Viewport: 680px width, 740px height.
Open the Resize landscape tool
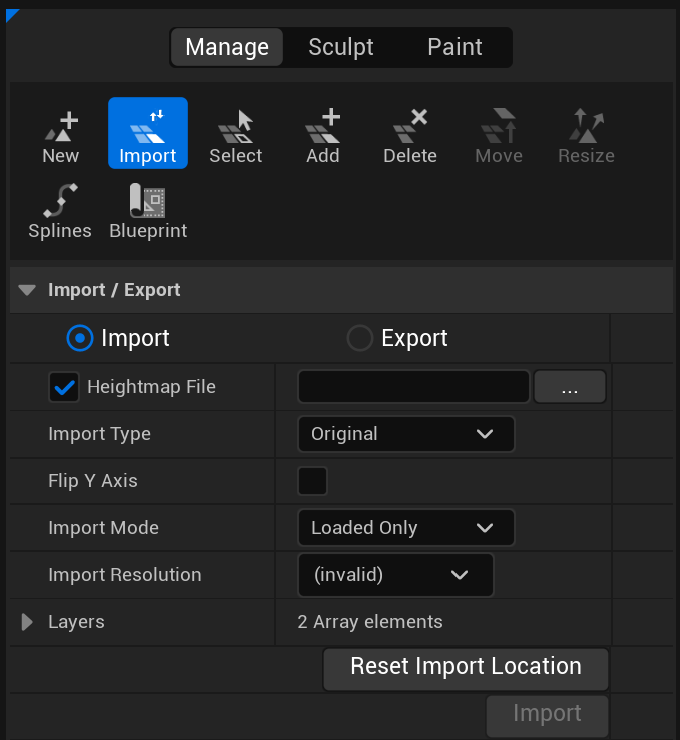[586, 137]
